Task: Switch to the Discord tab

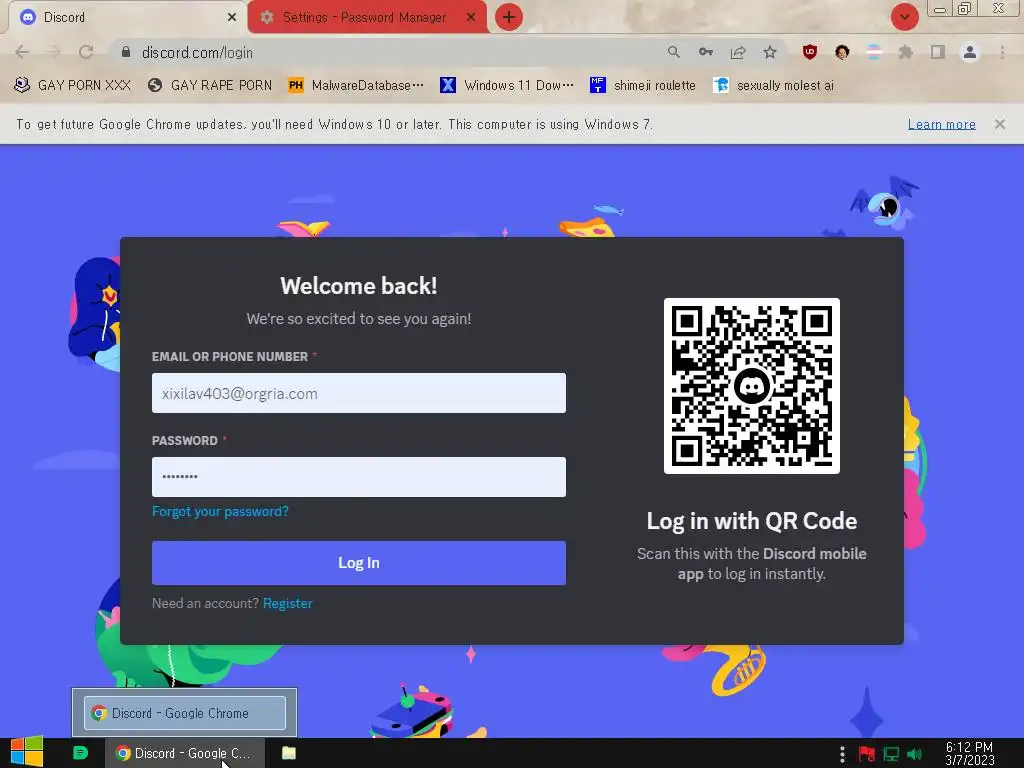Action: coord(124,17)
